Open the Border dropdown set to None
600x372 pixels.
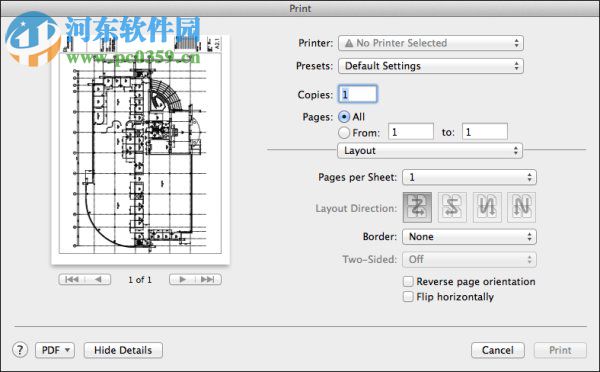click(469, 237)
